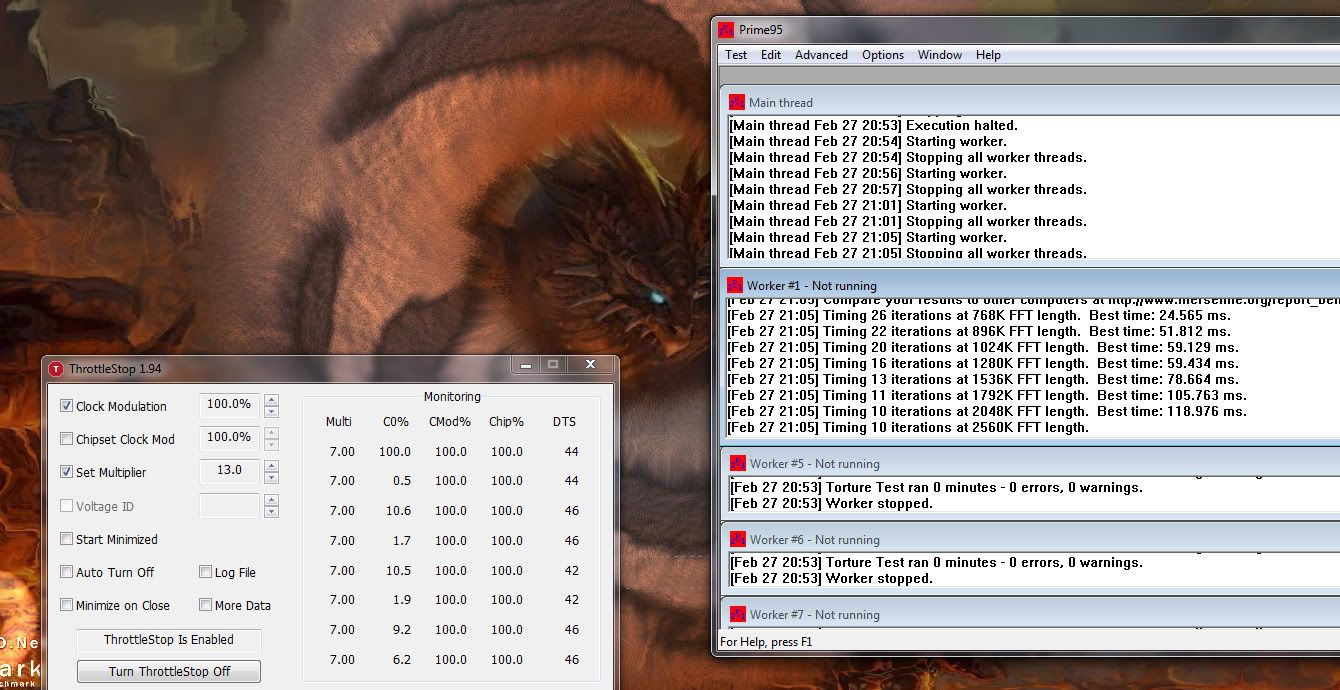Tick the Log File checkbox

point(205,572)
